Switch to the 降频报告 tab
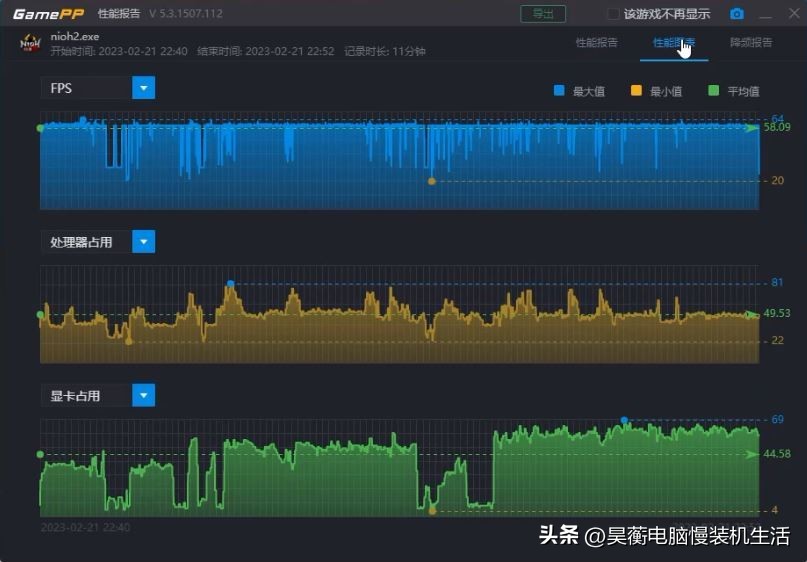The height and width of the screenshot is (562, 807). pos(751,43)
